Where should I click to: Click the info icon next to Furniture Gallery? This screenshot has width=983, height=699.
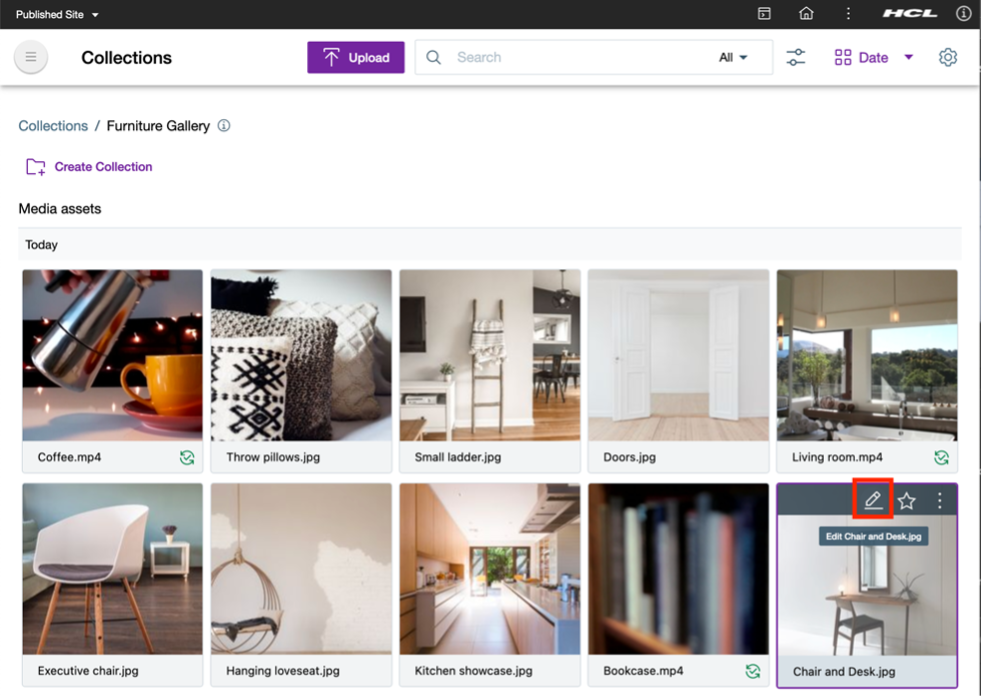click(x=224, y=126)
